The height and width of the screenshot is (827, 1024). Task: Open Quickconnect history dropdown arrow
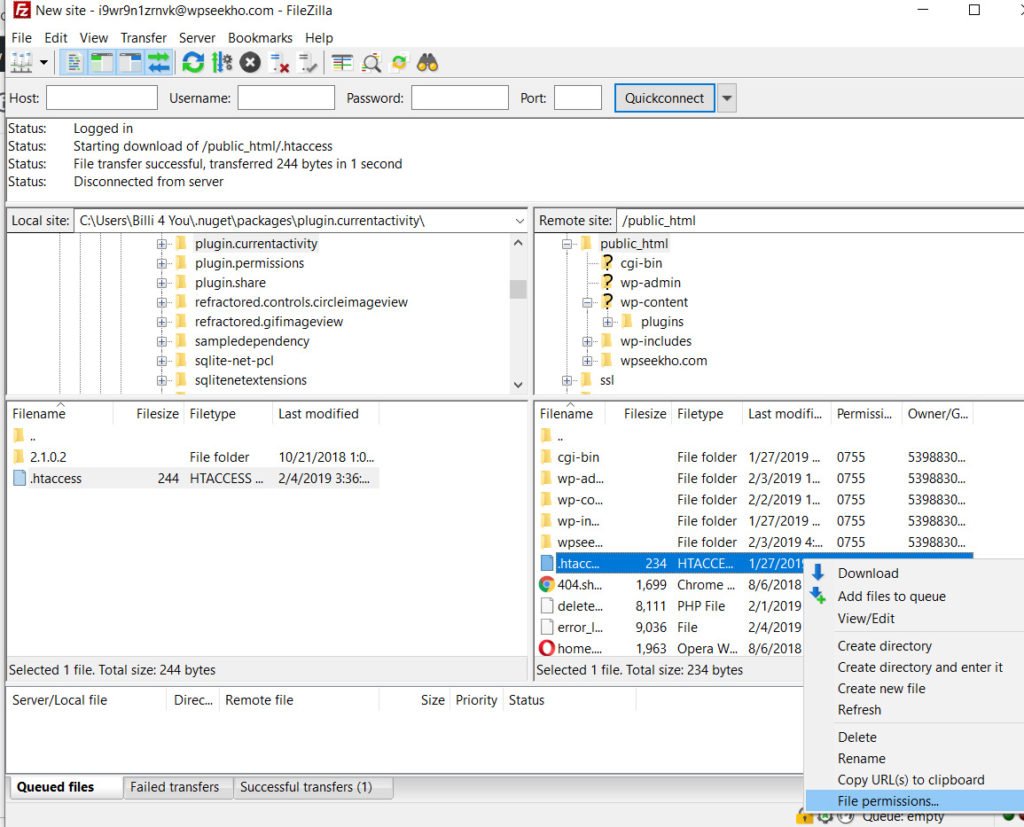(726, 98)
